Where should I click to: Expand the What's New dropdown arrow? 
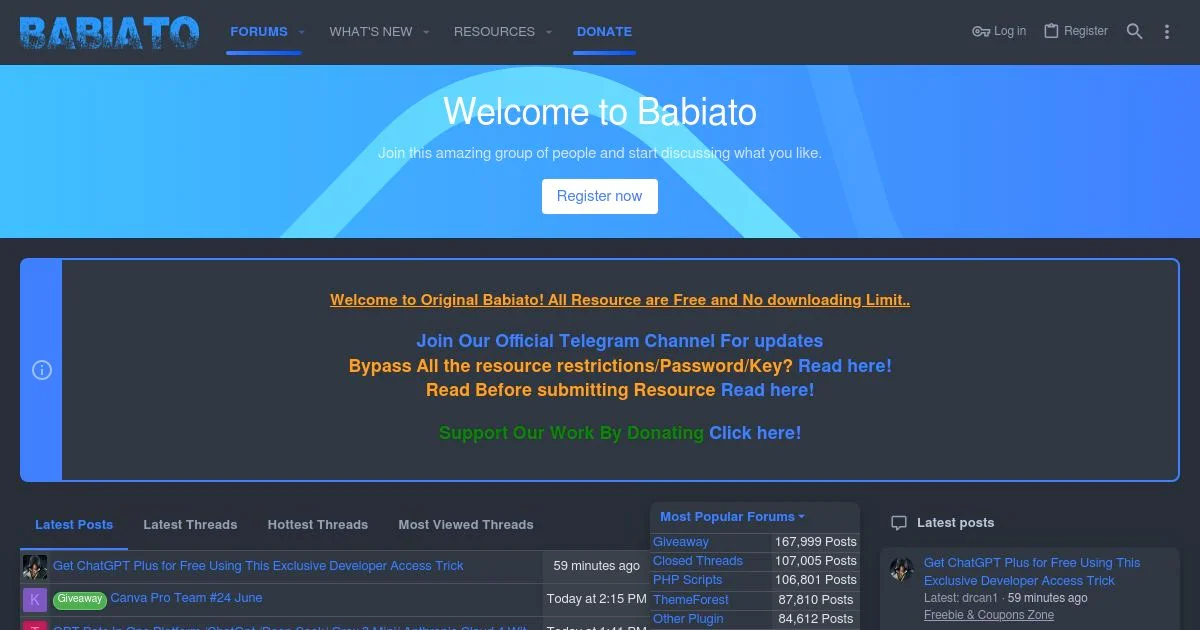coord(426,32)
